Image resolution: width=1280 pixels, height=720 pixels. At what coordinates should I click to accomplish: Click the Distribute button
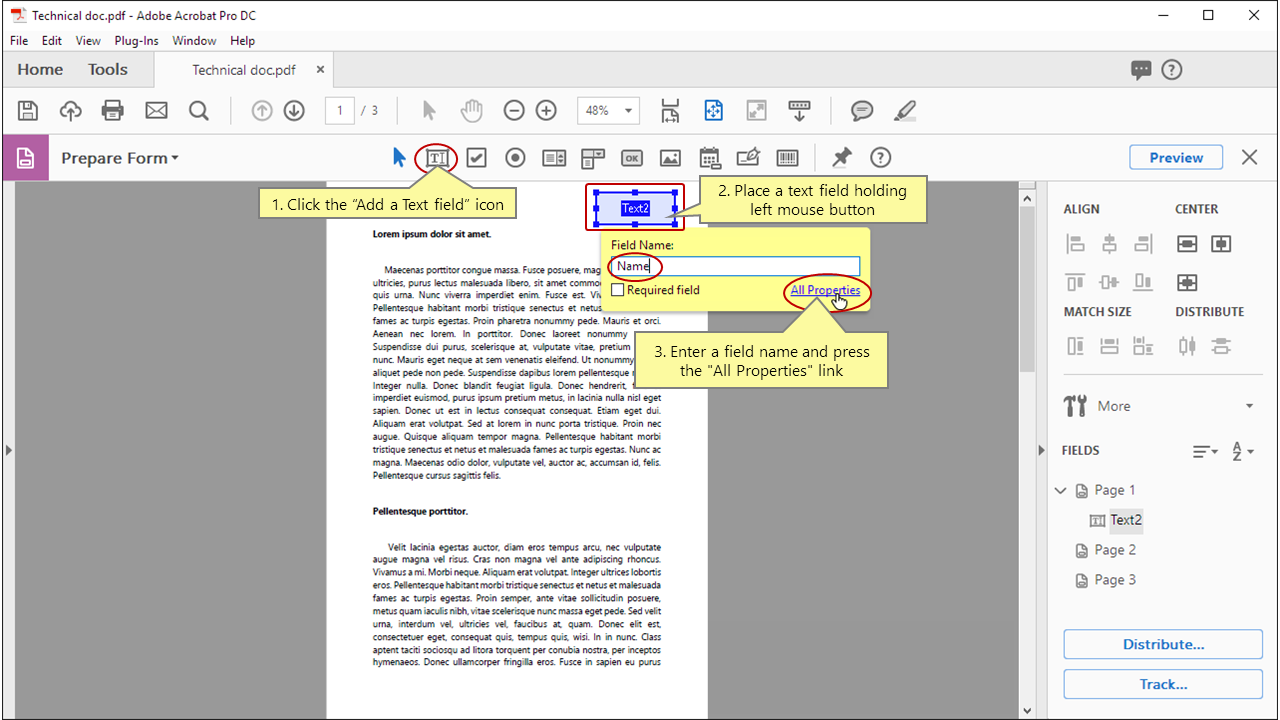1162,644
